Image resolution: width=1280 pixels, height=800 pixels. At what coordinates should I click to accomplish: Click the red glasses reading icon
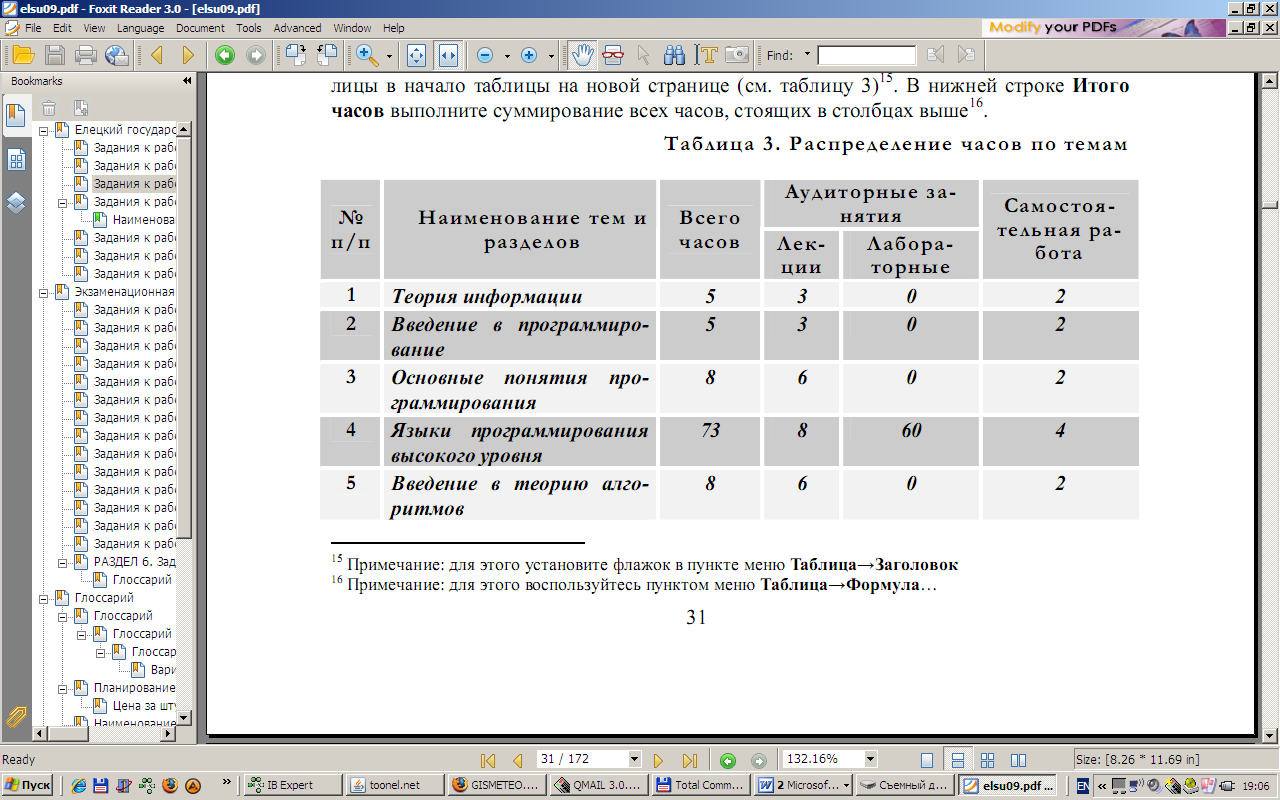pyautogui.click(x=612, y=55)
